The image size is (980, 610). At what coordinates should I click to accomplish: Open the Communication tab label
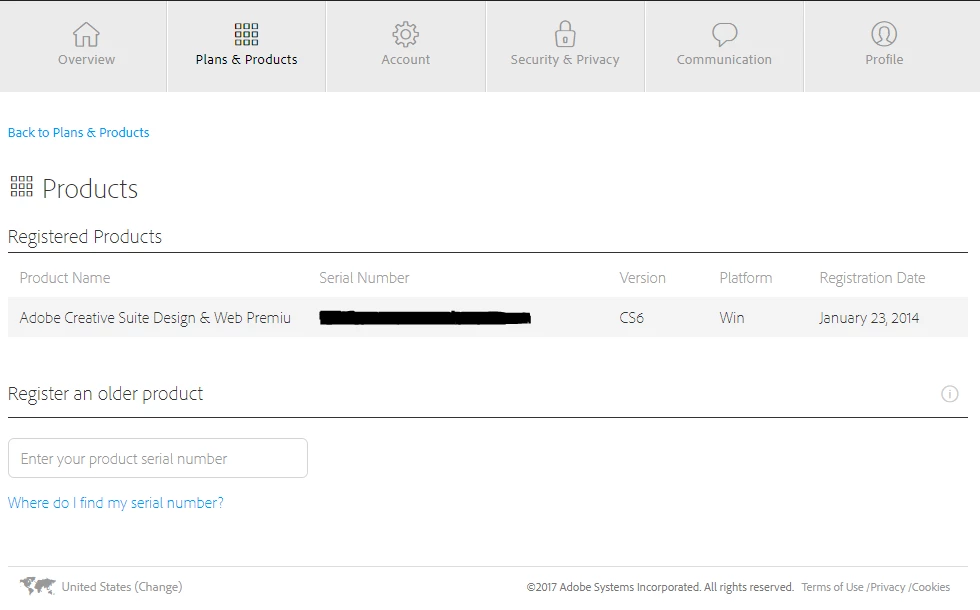click(724, 59)
